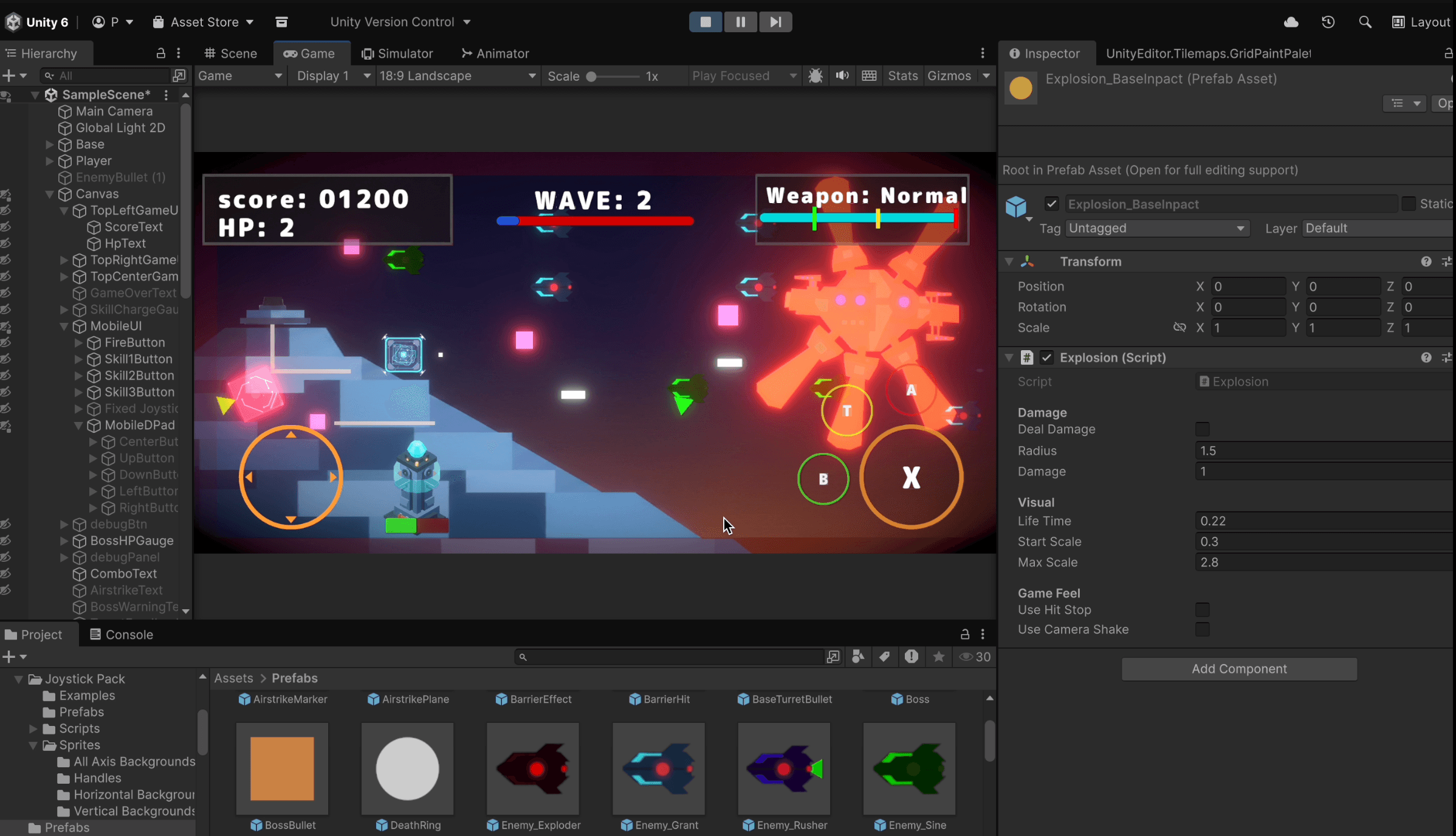Open the cloud services icon

click(1291, 22)
